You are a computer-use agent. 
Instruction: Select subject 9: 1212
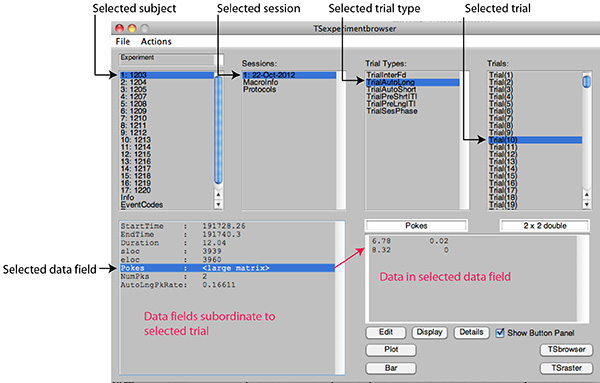pyautogui.click(x=167, y=133)
